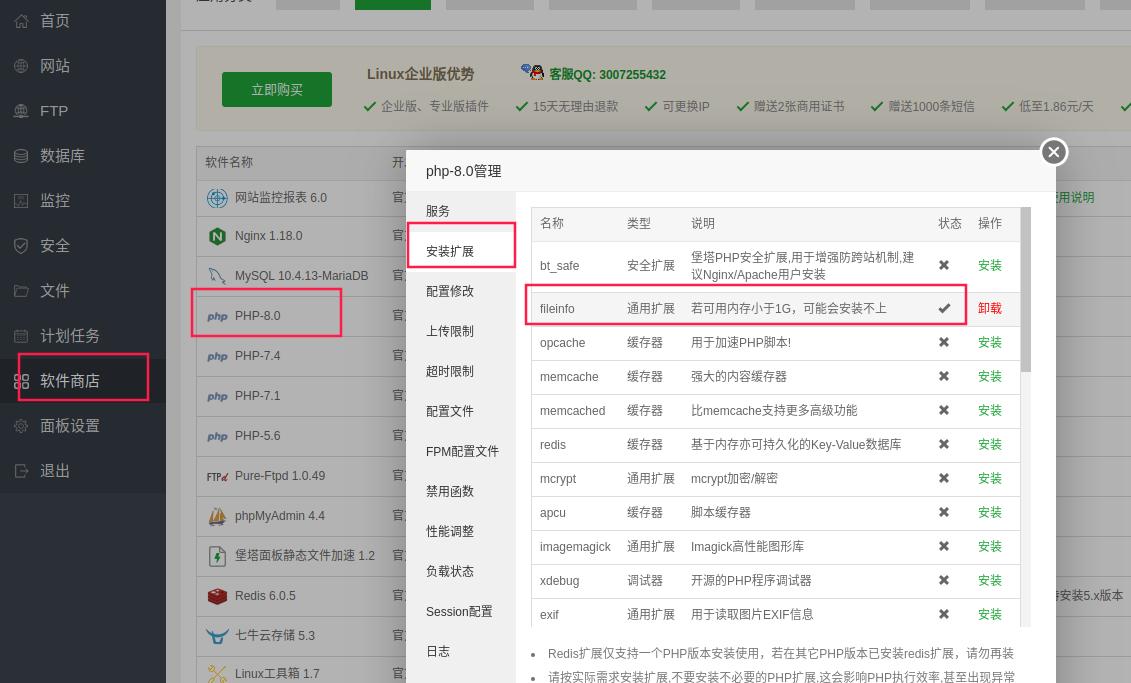This screenshot has width=1131, height=683.
Task: Switch to 配置修改 tab
Action: pos(450,291)
